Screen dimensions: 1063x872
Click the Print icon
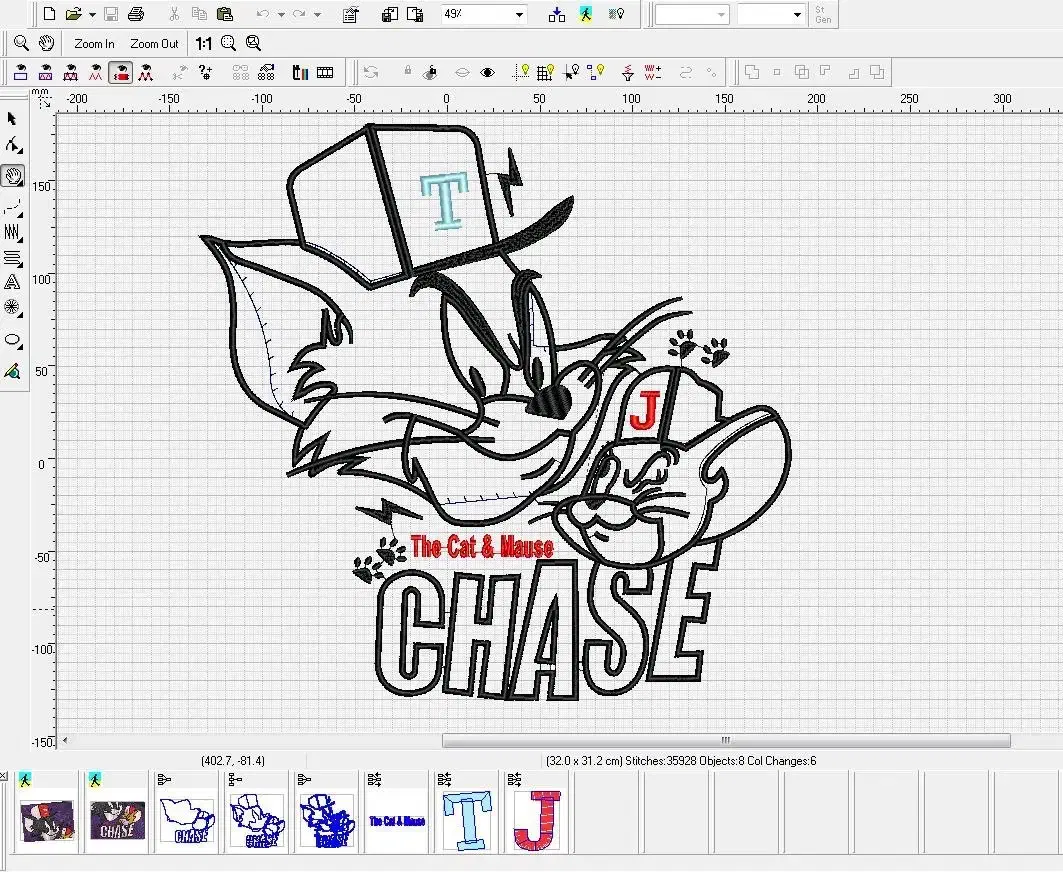136,14
